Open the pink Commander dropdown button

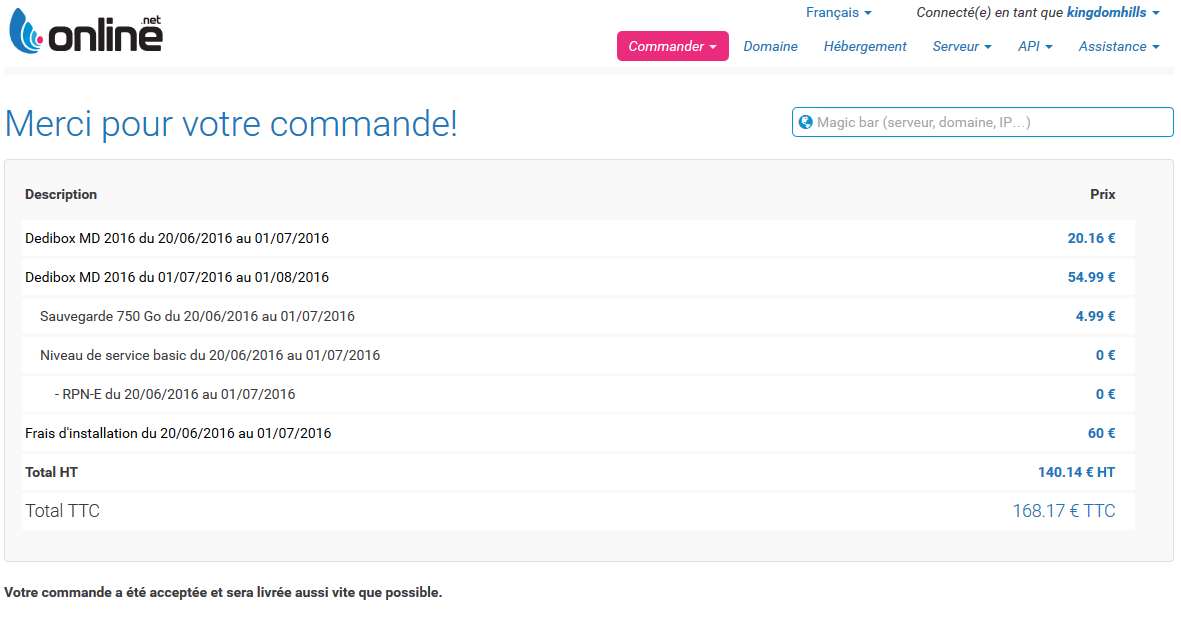[x=672, y=46]
